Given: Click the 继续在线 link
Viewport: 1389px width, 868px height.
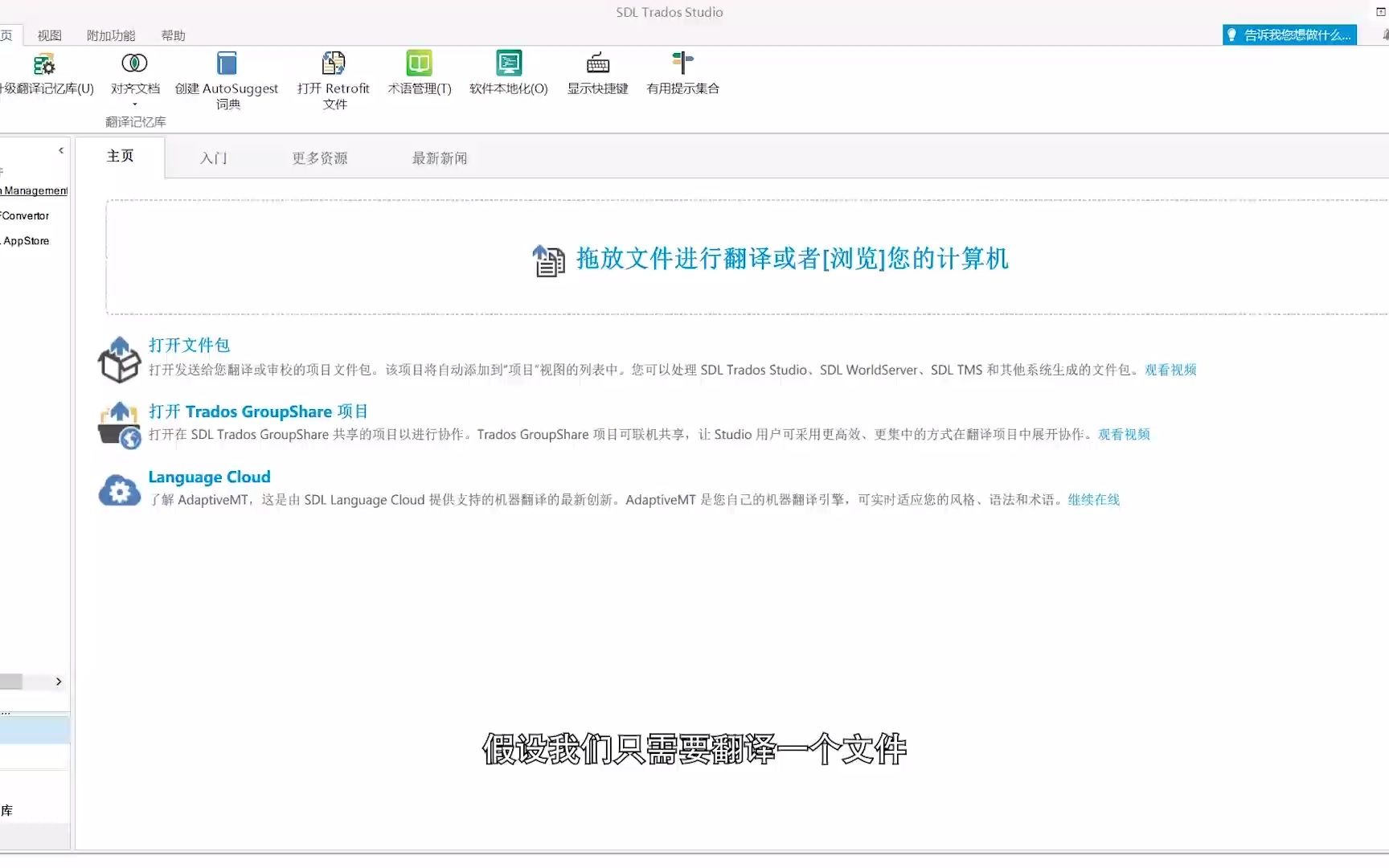Looking at the screenshot, I should click(x=1093, y=500).
